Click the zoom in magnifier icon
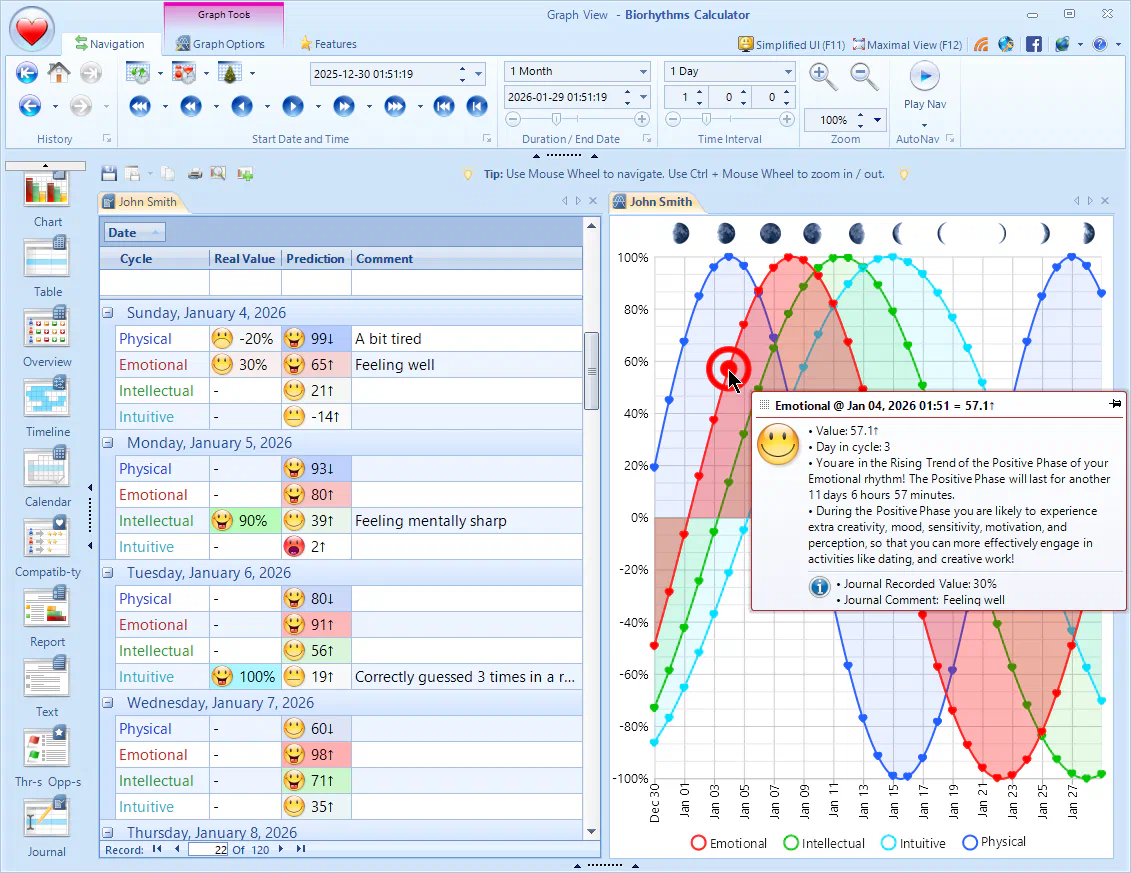This screenshot has width=1131, height=873. tap(823, 76)
